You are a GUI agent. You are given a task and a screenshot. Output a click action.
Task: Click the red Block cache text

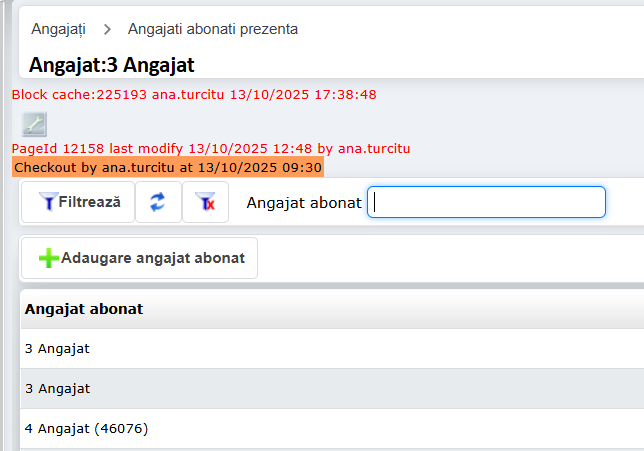(193, 95)
